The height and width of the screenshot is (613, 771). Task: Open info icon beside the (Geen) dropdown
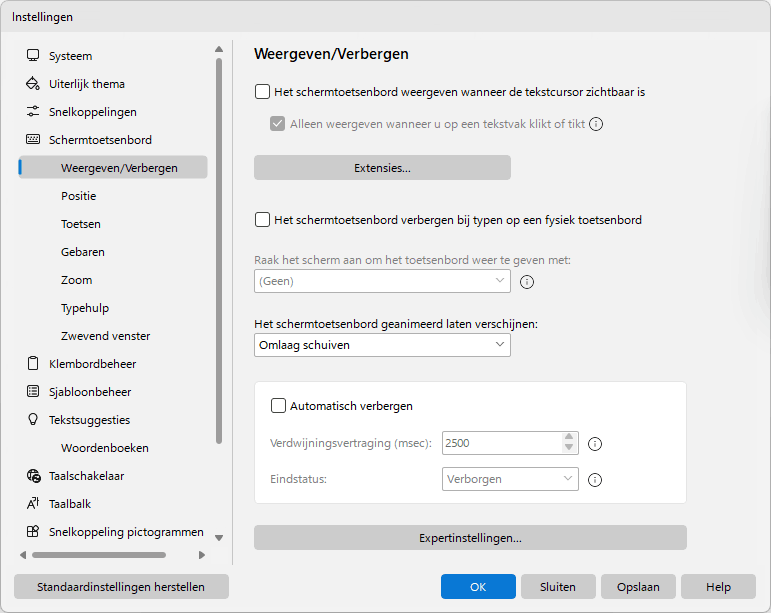tap(527, 282)
